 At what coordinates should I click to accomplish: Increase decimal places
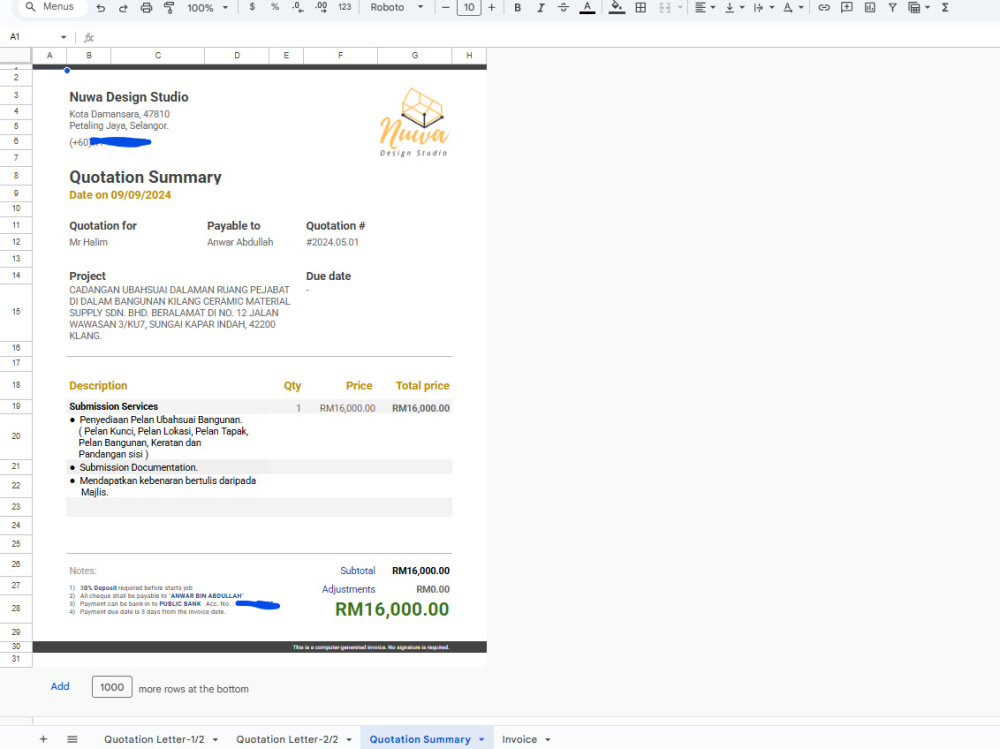[321, 7]
